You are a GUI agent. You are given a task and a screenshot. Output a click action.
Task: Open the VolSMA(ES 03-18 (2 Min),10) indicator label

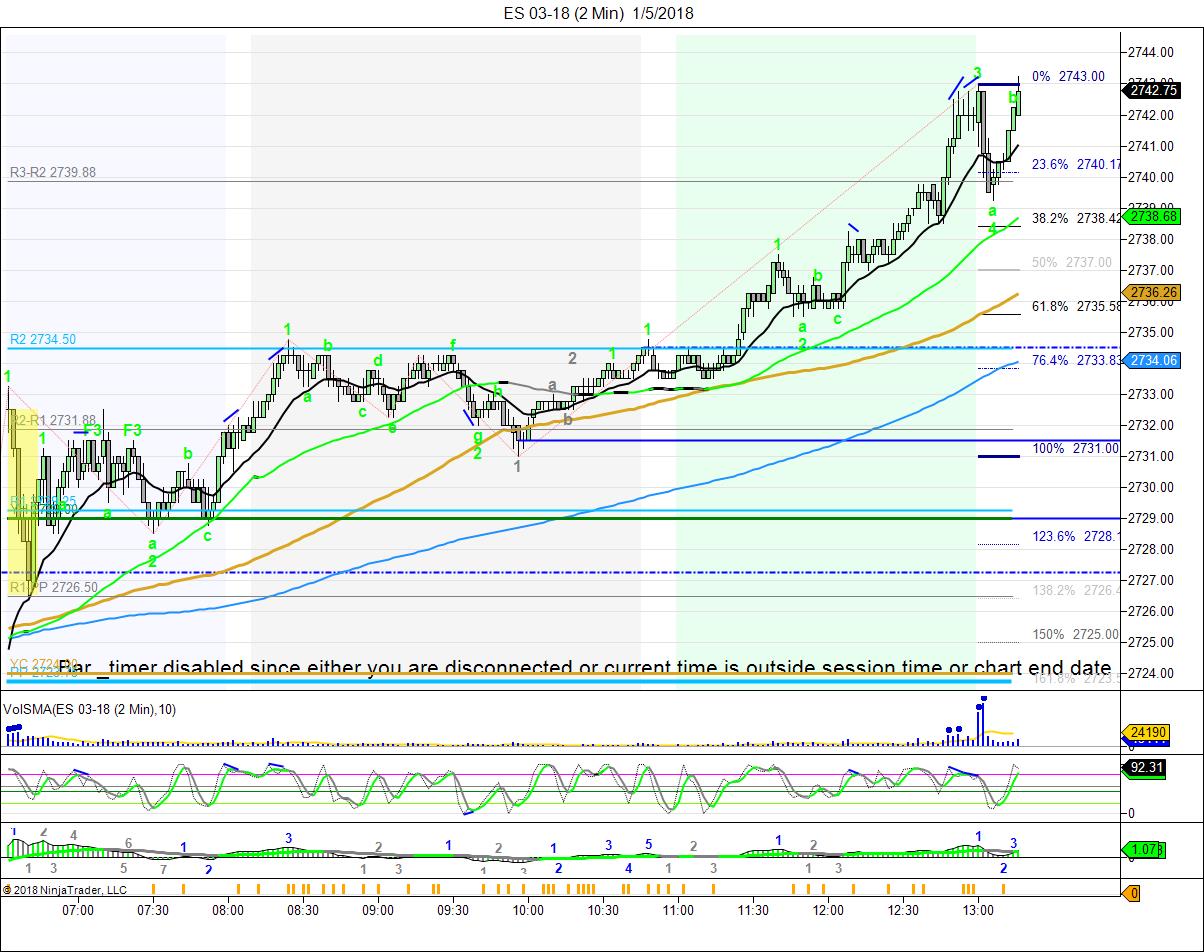click(x=90, y=709)
